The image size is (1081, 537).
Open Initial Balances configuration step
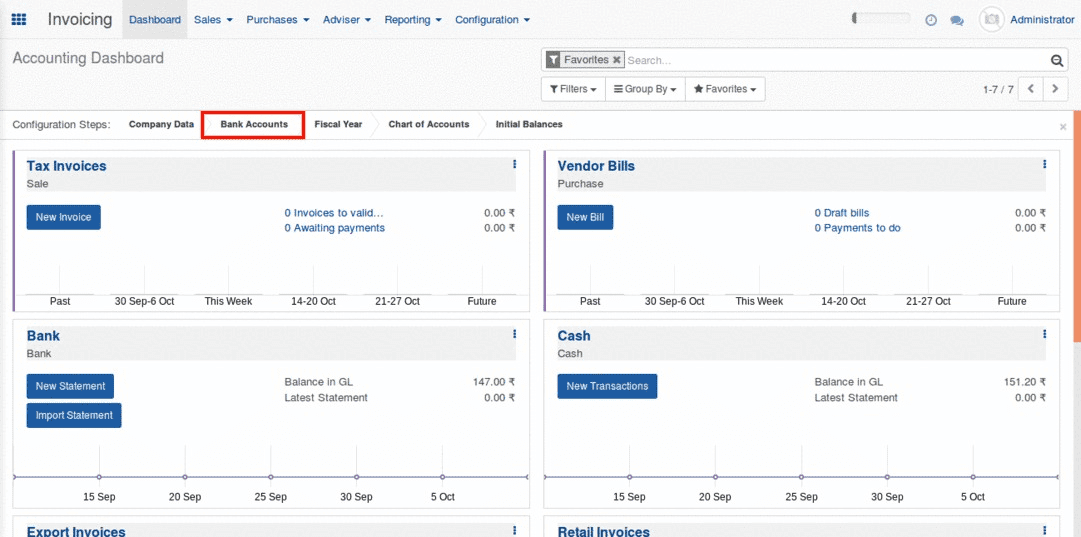(x=529, y=125)
